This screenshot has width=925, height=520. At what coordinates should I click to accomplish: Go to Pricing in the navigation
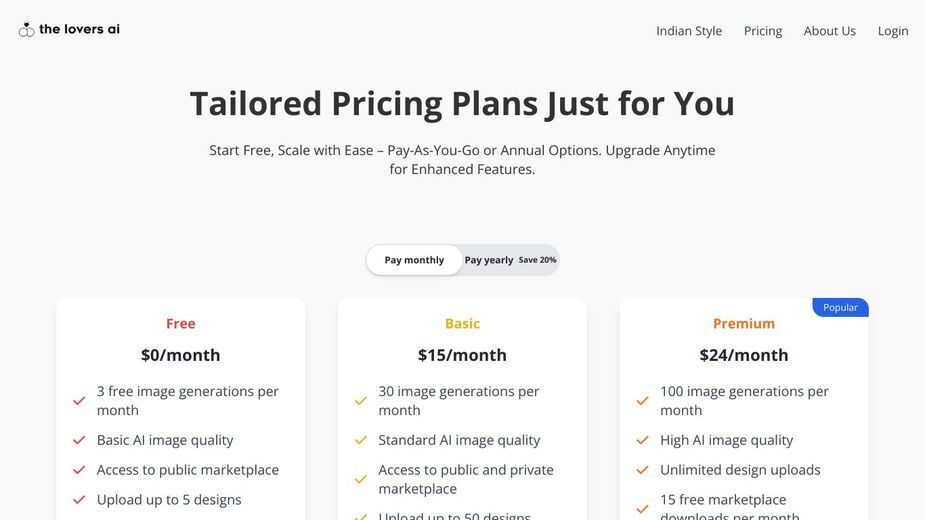pyautogui.click(x=763, y=31)
